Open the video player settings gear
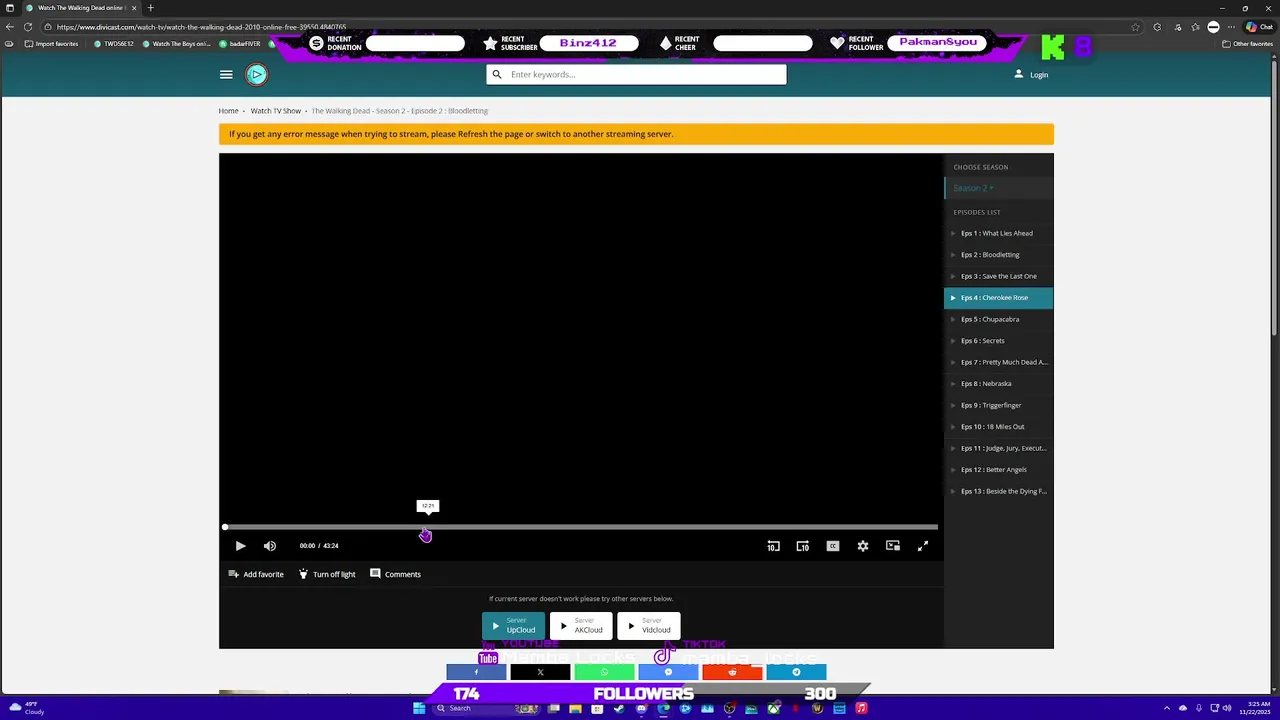The height and width of the screenshot is (720, 1280). point(863,546)
